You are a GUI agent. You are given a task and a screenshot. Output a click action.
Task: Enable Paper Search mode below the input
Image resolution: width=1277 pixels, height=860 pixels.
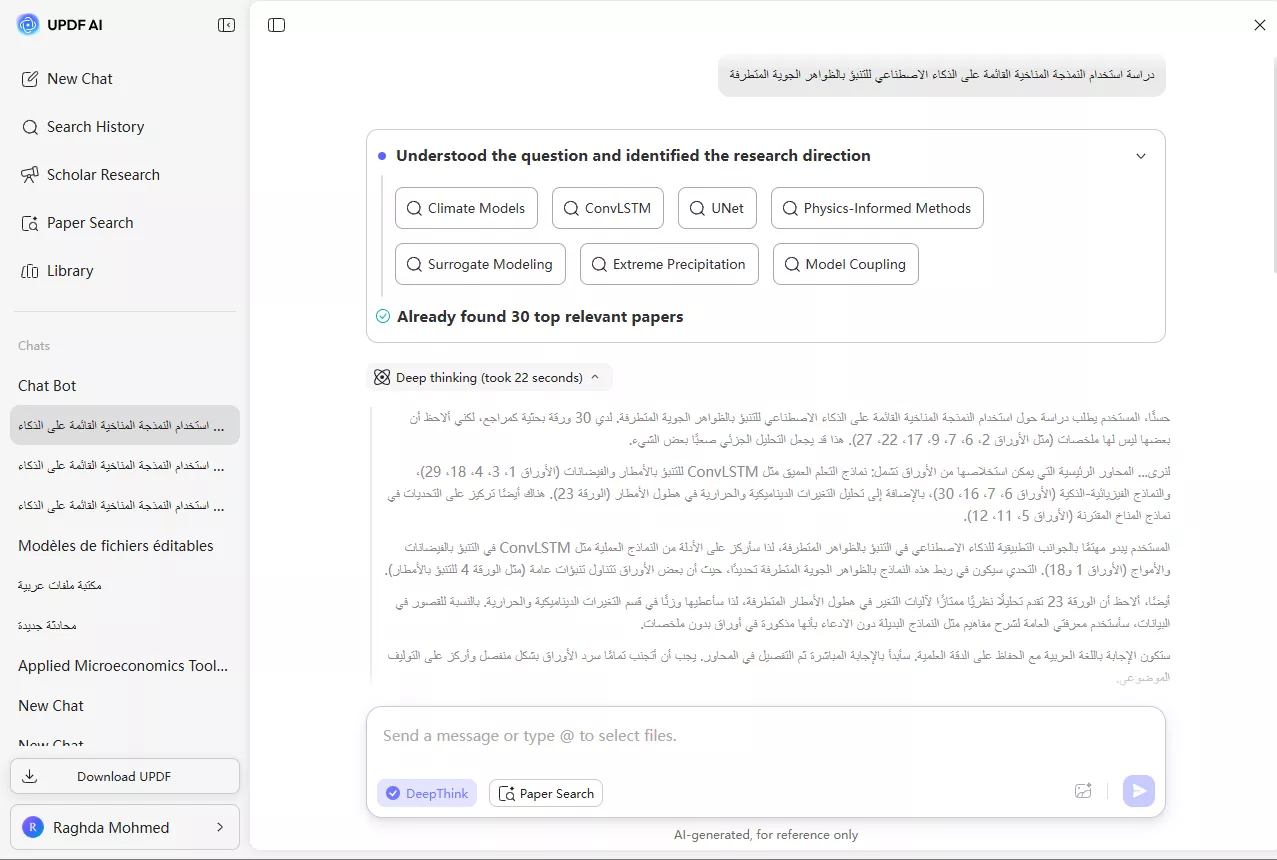(x=545, y=792)
